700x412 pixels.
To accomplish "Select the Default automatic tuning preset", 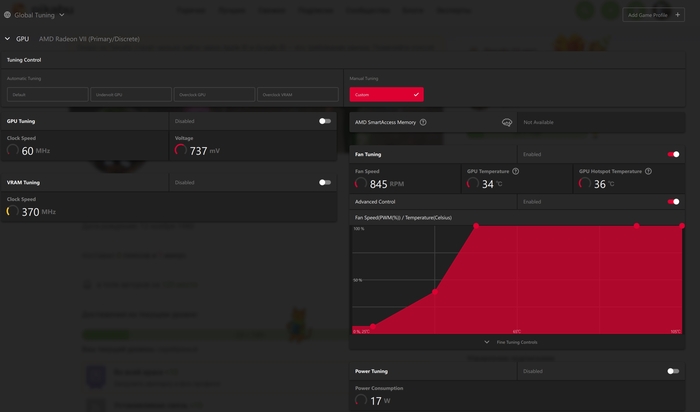I will tap(47, 95).
